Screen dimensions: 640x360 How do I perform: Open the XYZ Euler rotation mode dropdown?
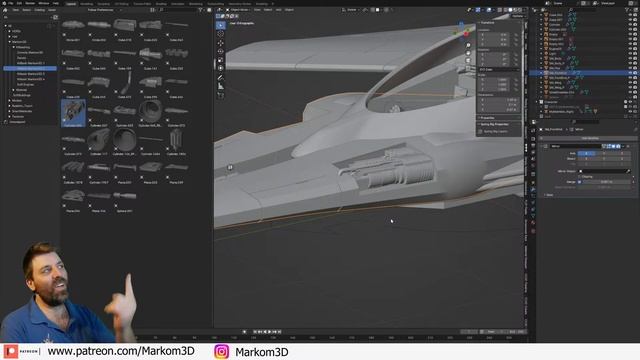coord(499,70)
